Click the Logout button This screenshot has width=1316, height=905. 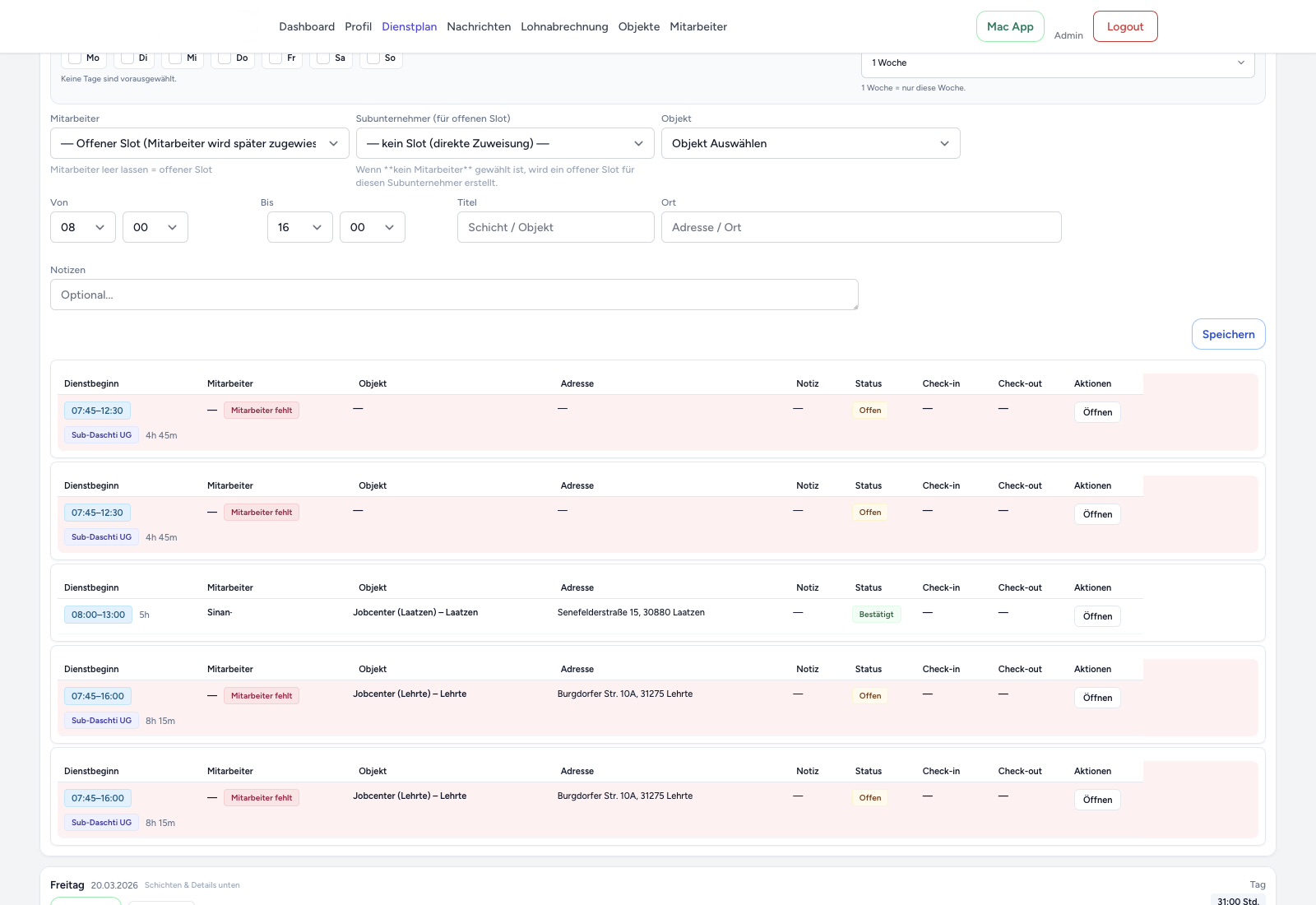click(1124, 26)
